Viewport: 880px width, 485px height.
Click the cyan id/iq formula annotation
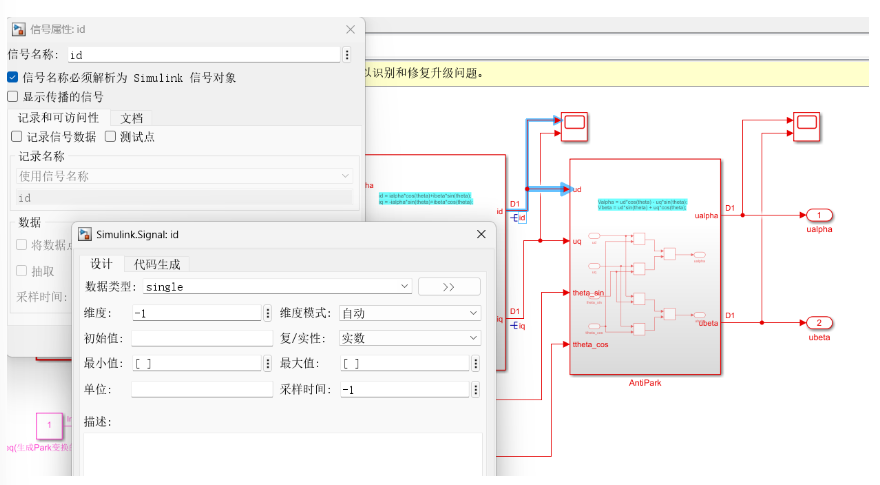[426, 199]
